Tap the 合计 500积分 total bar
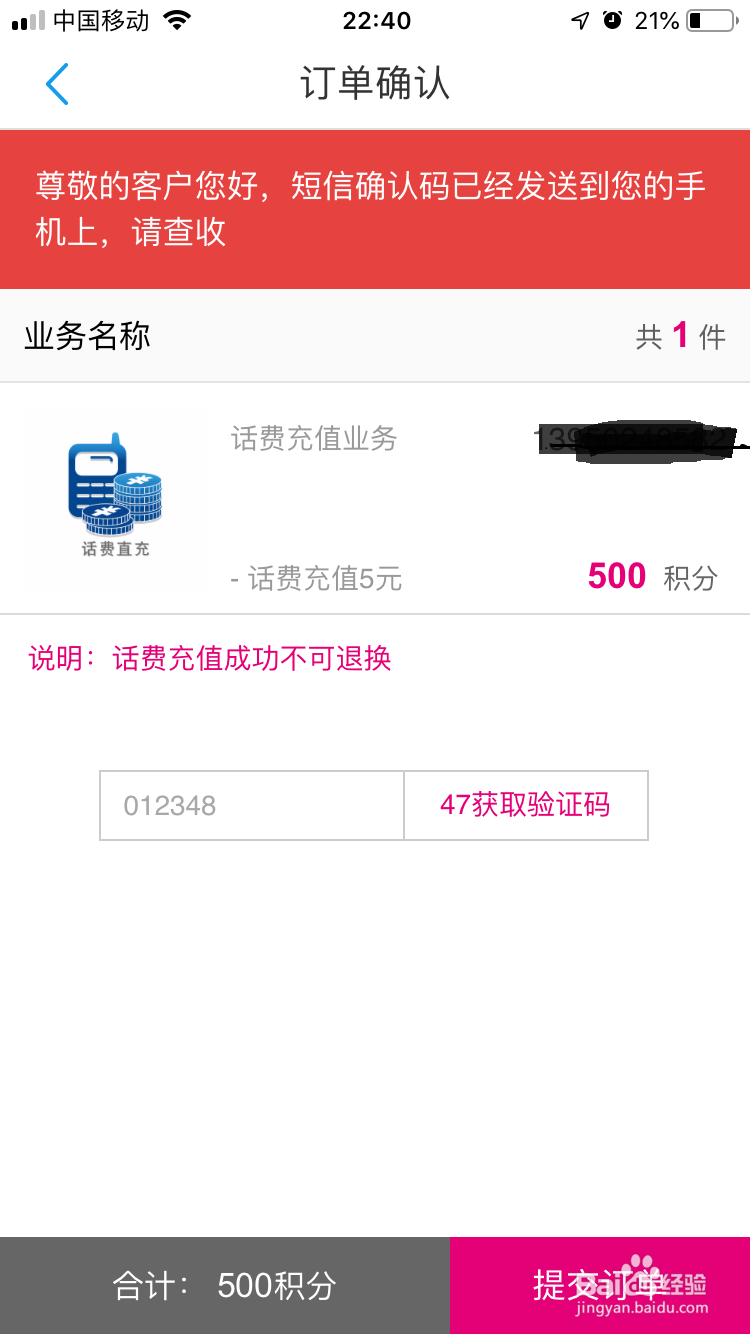Viewport: 750px width, 1334px height. 225,1285
